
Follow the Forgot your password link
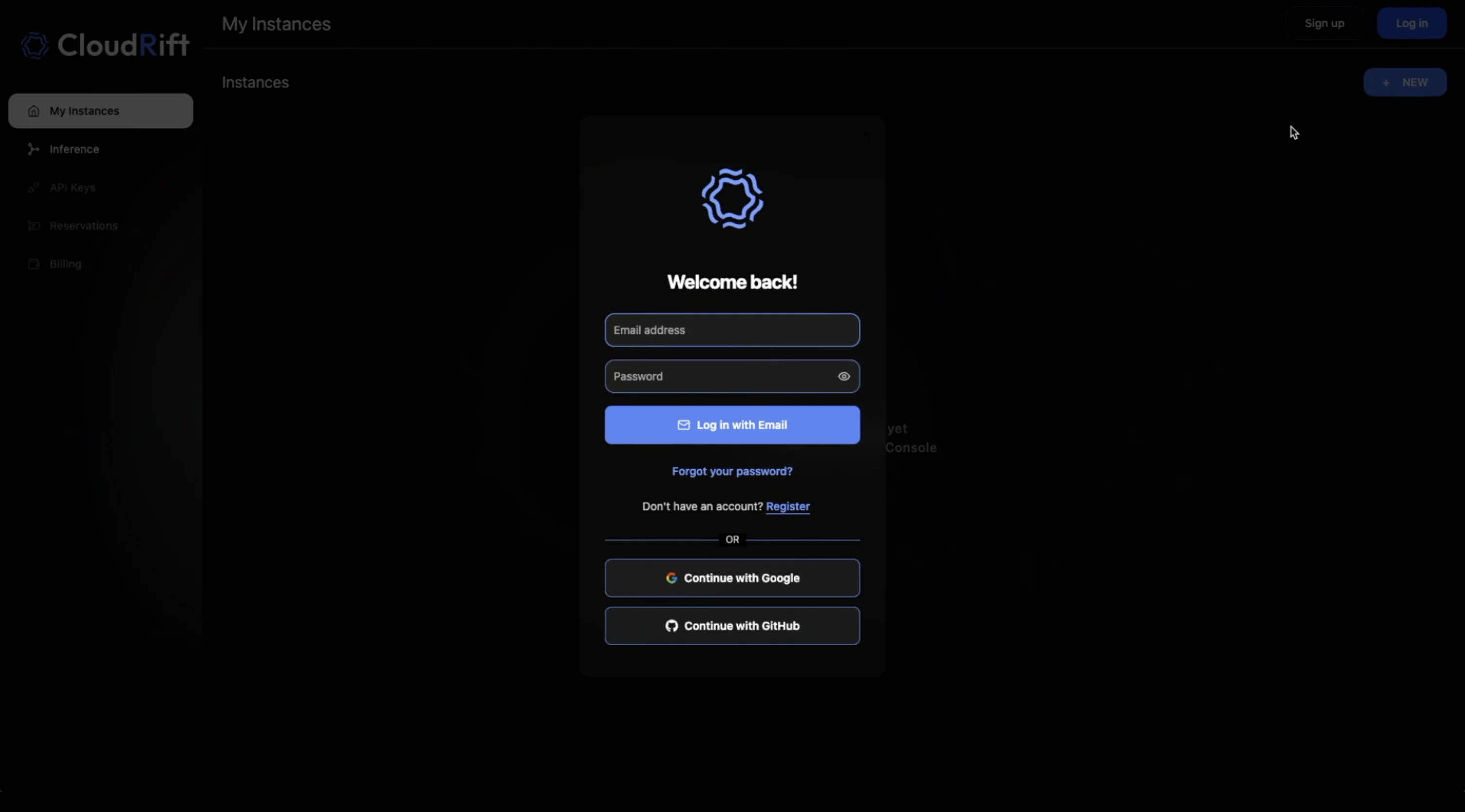click(x=732, y=471)
